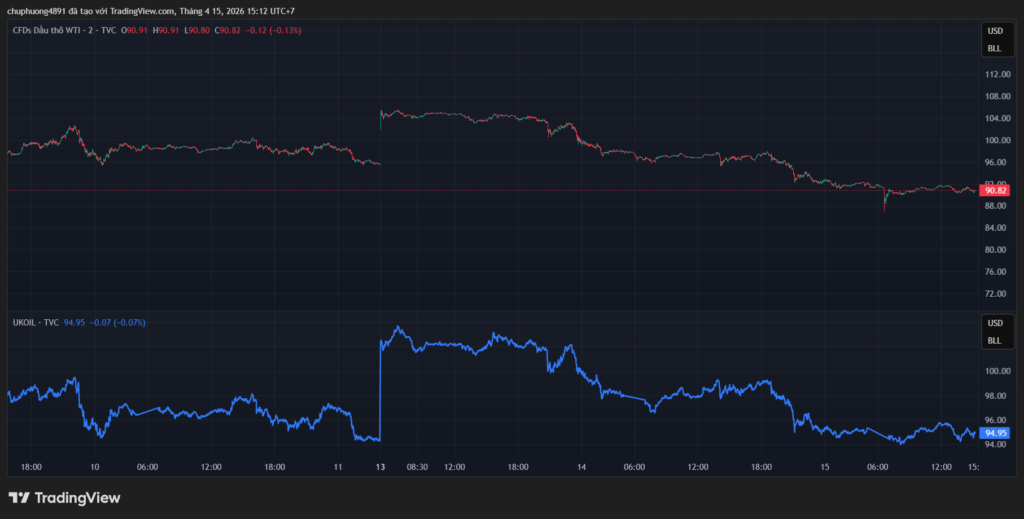Click the bold 13 date on time axis
The image size is (1024, 519).
click(380, 466)
